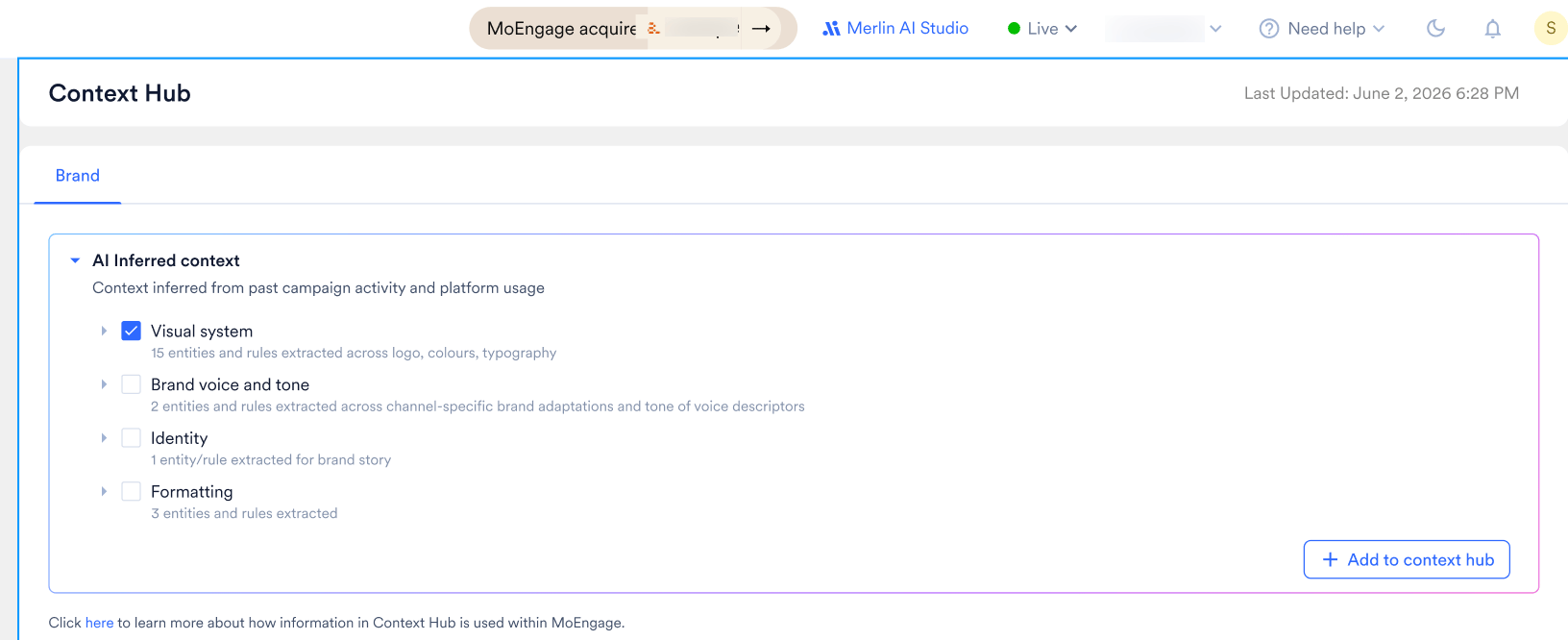Image resolution: width=1568 pixels, height=640 pixels.
Task: Check the Brand voice and tone checkbox
Action: (x=132, y=384)
